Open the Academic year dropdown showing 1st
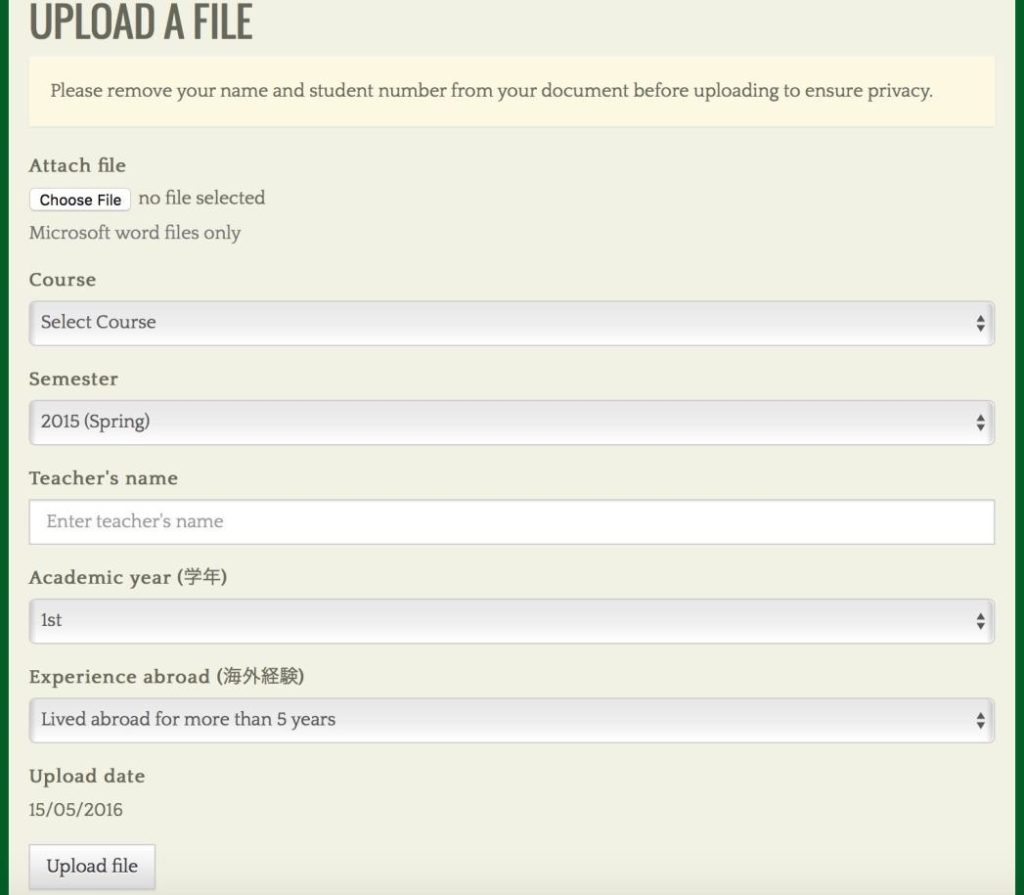 click(511, 621)
